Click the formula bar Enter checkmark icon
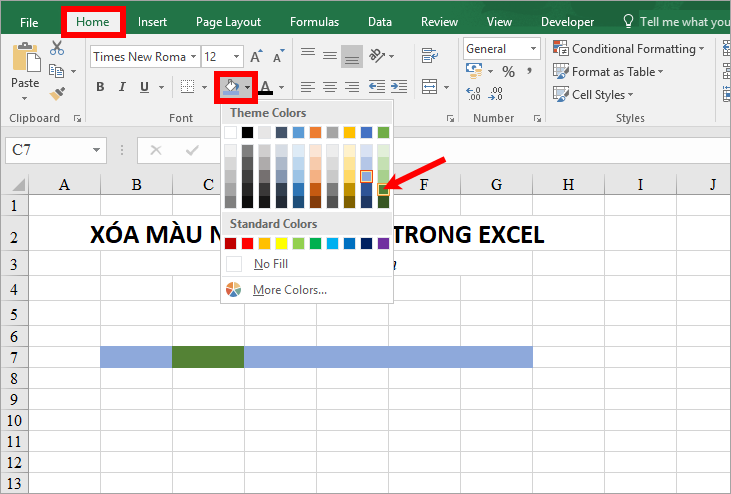Viewport: 731px width, 494px height. point(192,150)
